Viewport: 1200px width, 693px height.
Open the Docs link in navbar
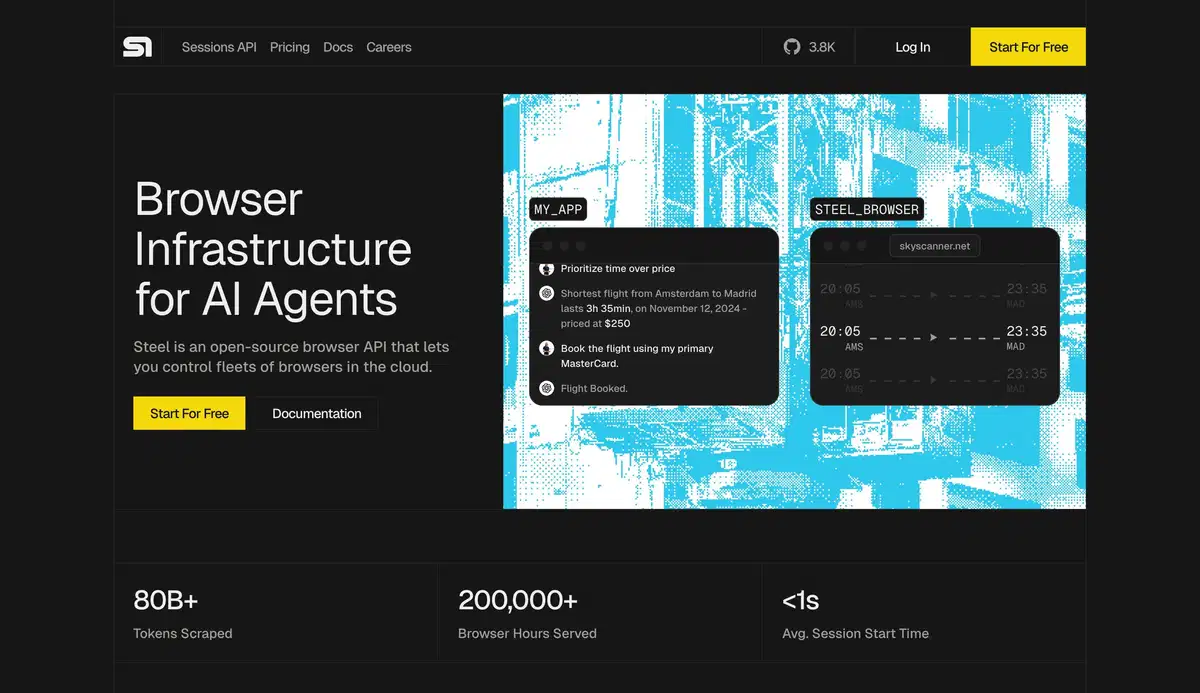338,47
